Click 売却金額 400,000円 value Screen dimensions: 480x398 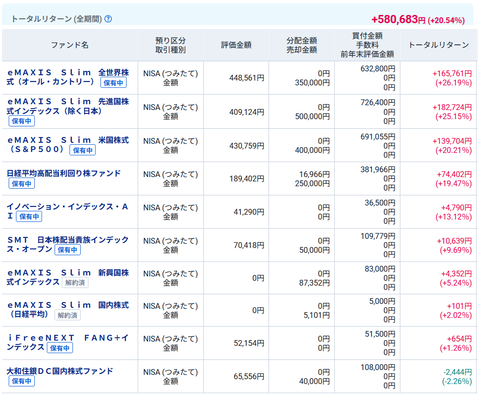(x=312, y=150)
